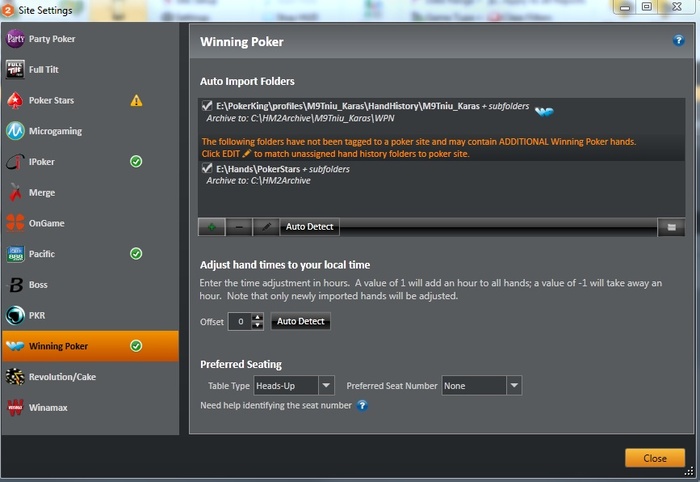Uncheck the E:\PokerKing profiles folder checkbox
This screenshot has width=700, height=482.
[x=207, y=106]
